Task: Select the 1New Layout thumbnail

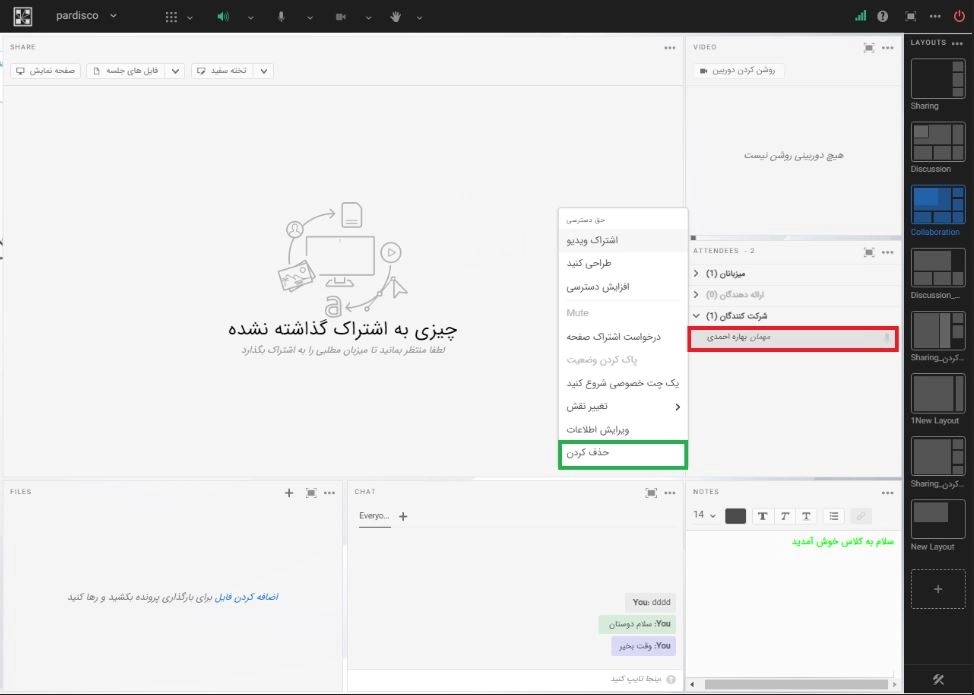Action: pyautogui.click(x=938, y=394)
